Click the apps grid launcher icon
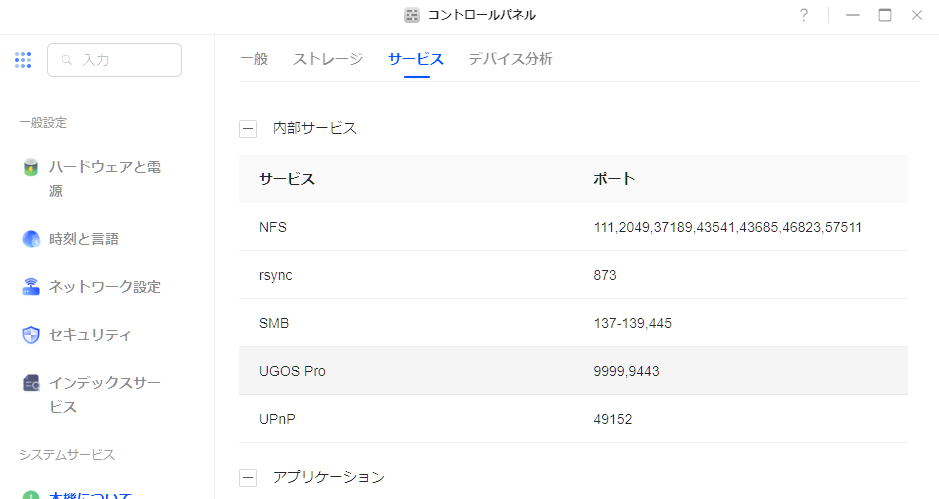This screenshot has height=499, width=939. point(23,60)
